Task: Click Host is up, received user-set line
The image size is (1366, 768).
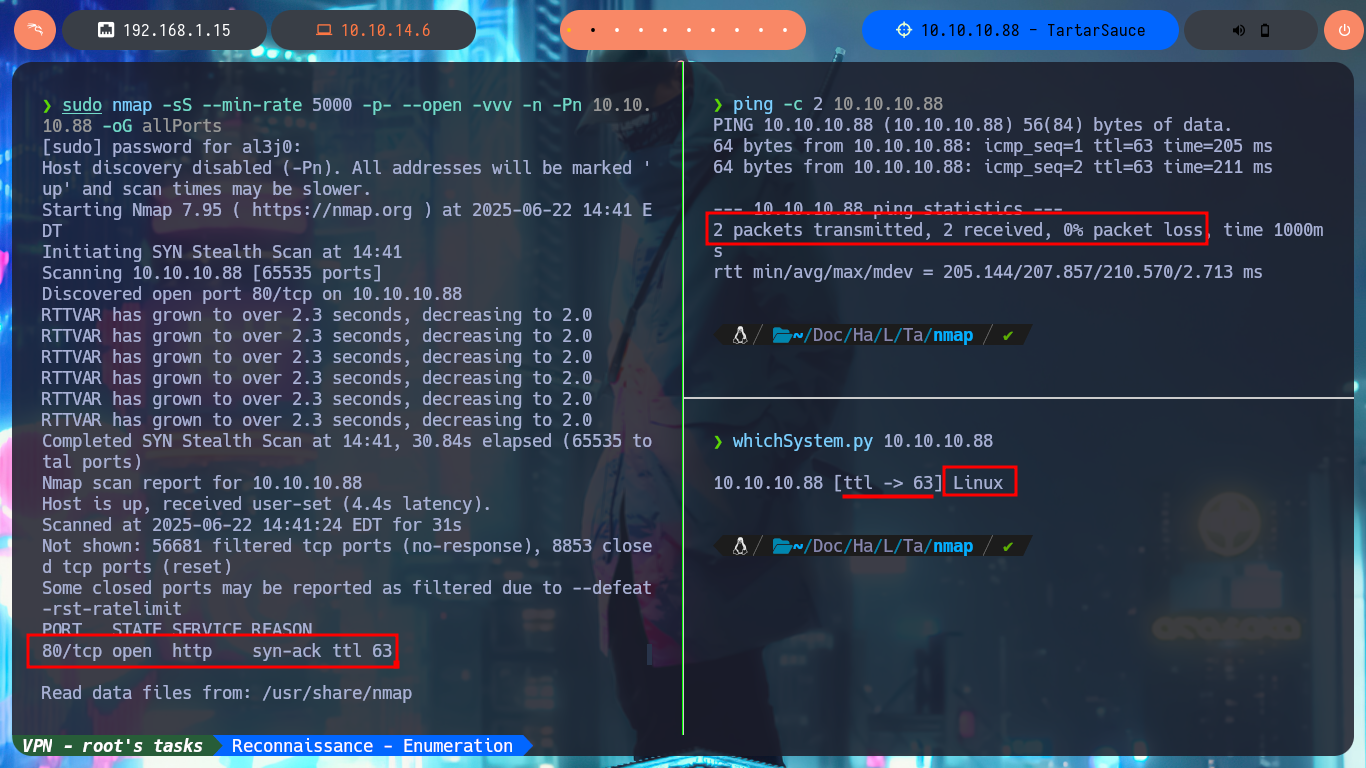Action: click(266, 504)
